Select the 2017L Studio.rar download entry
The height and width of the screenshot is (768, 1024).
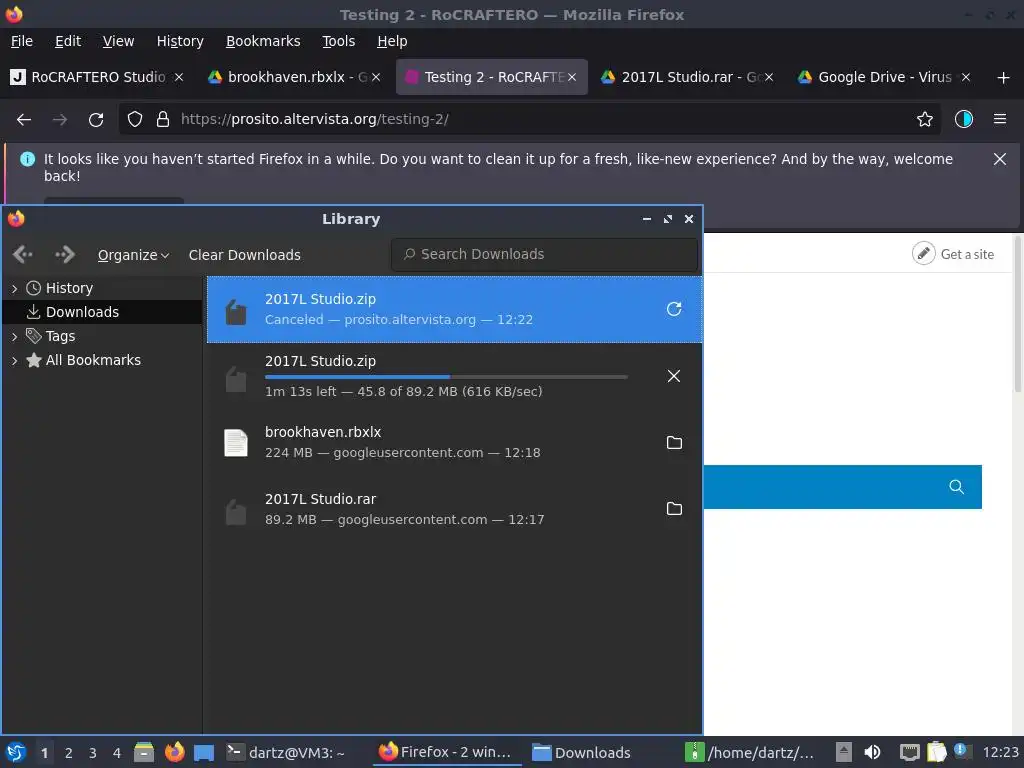pyautogui.click(x=455, y=509)
